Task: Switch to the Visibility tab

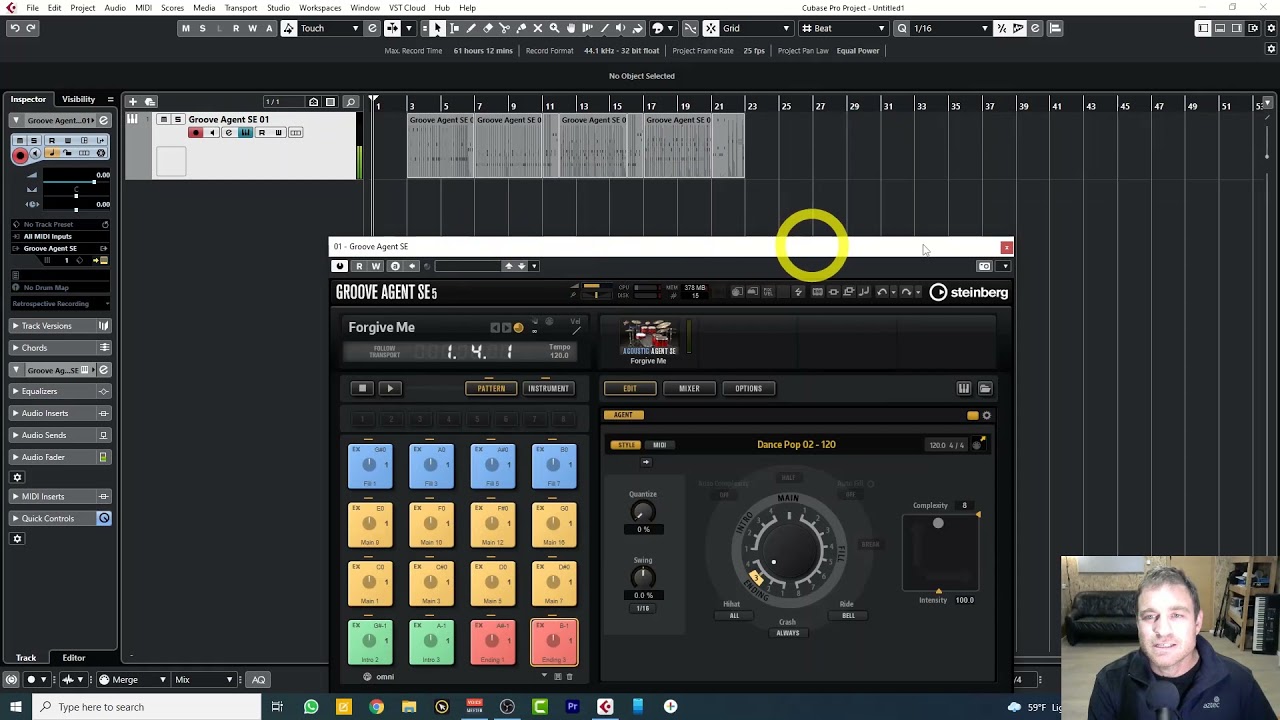Action: (x=78, y=100)
